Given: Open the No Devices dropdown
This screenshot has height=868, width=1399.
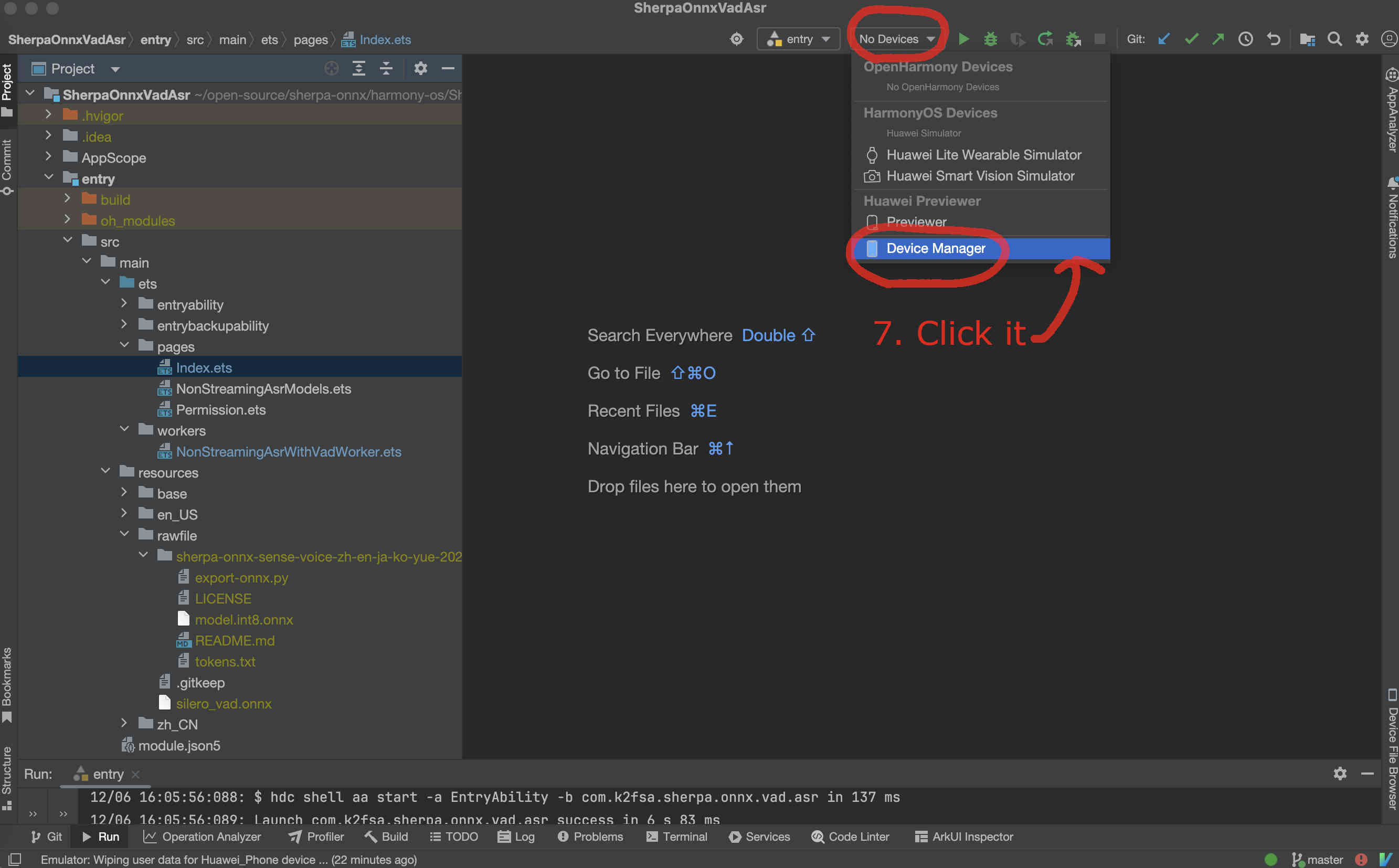Looking at the screenshot, I should [x=897, y=39].
